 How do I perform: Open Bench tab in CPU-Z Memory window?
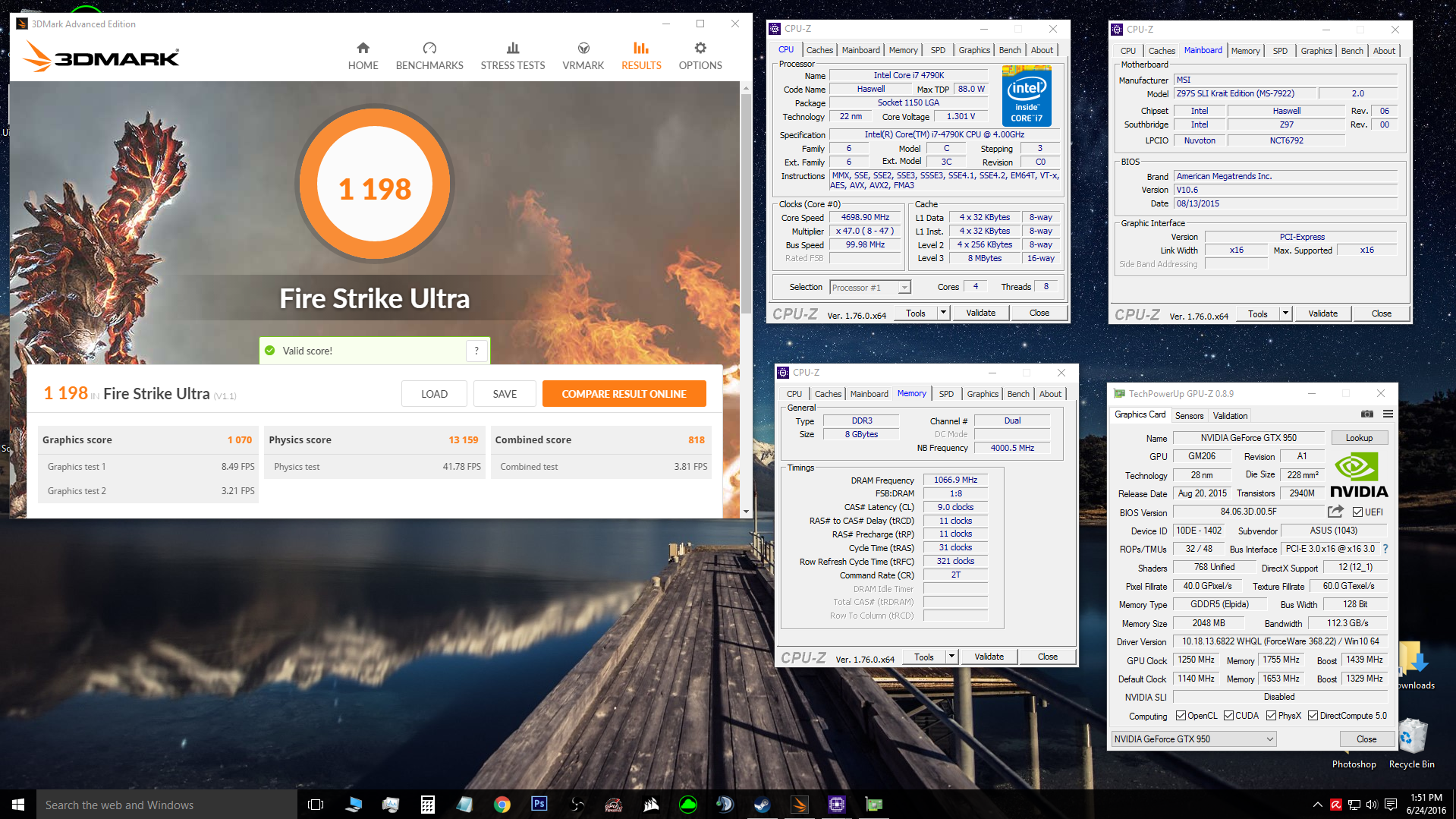coord(1018,394)
